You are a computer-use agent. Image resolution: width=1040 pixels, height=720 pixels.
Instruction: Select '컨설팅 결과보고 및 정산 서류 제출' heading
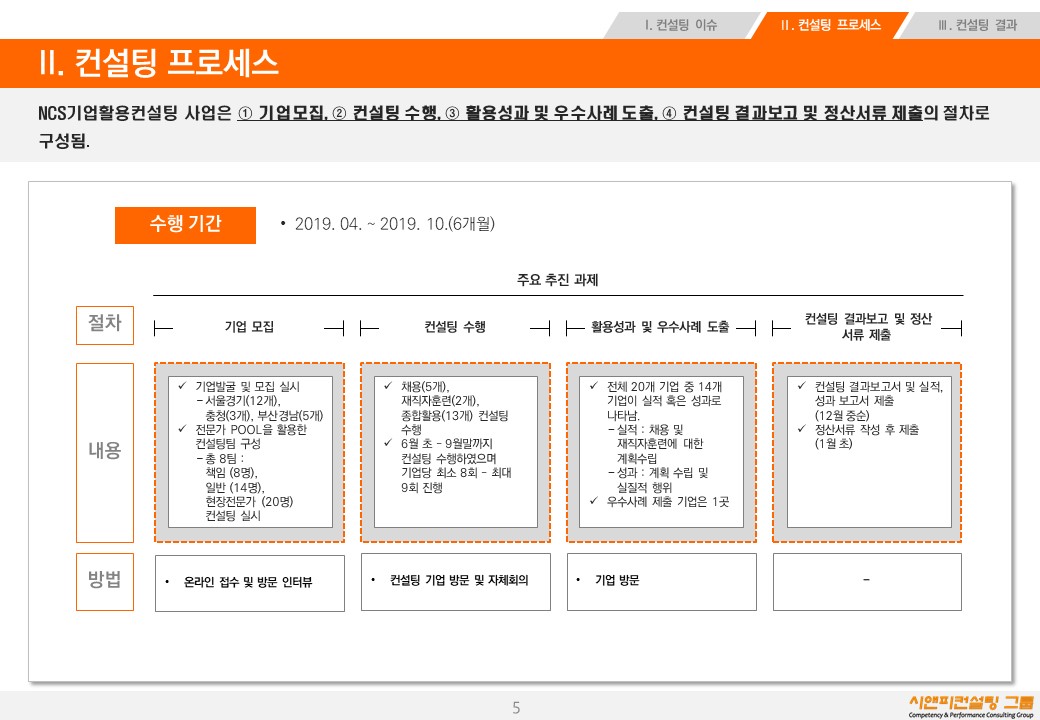pyautogui.click(x=868, y=327)
